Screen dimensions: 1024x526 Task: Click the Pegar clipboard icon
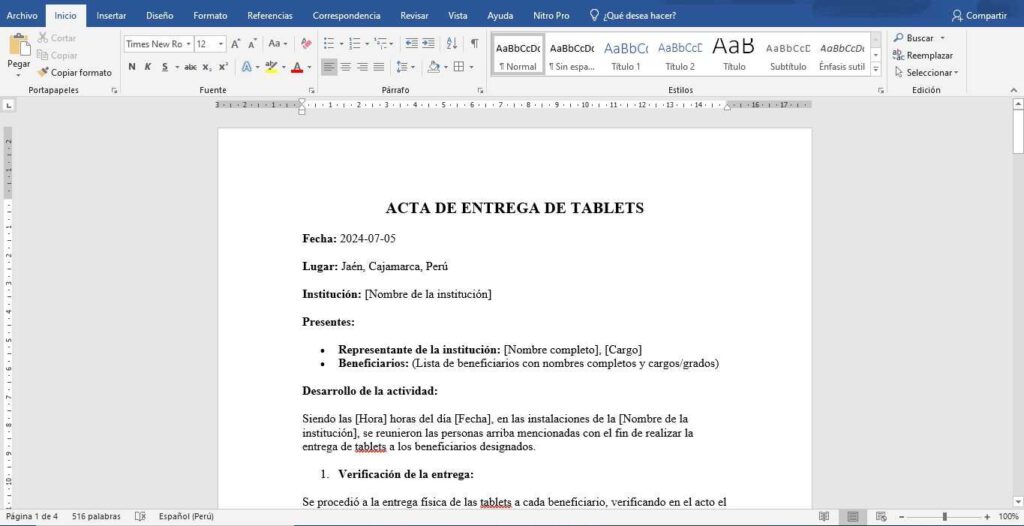20,44
